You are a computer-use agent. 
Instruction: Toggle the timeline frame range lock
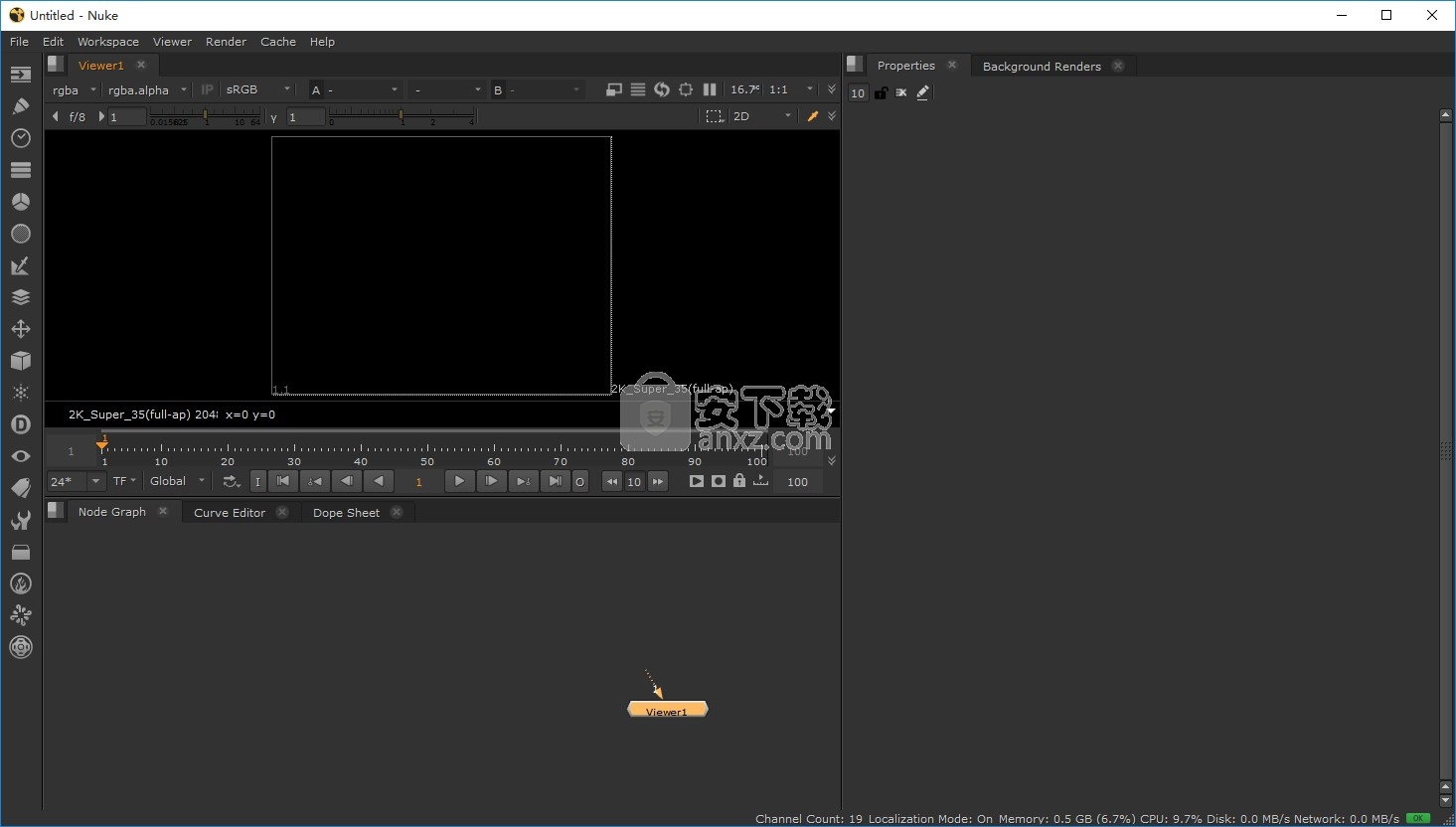tap(738, 481)
